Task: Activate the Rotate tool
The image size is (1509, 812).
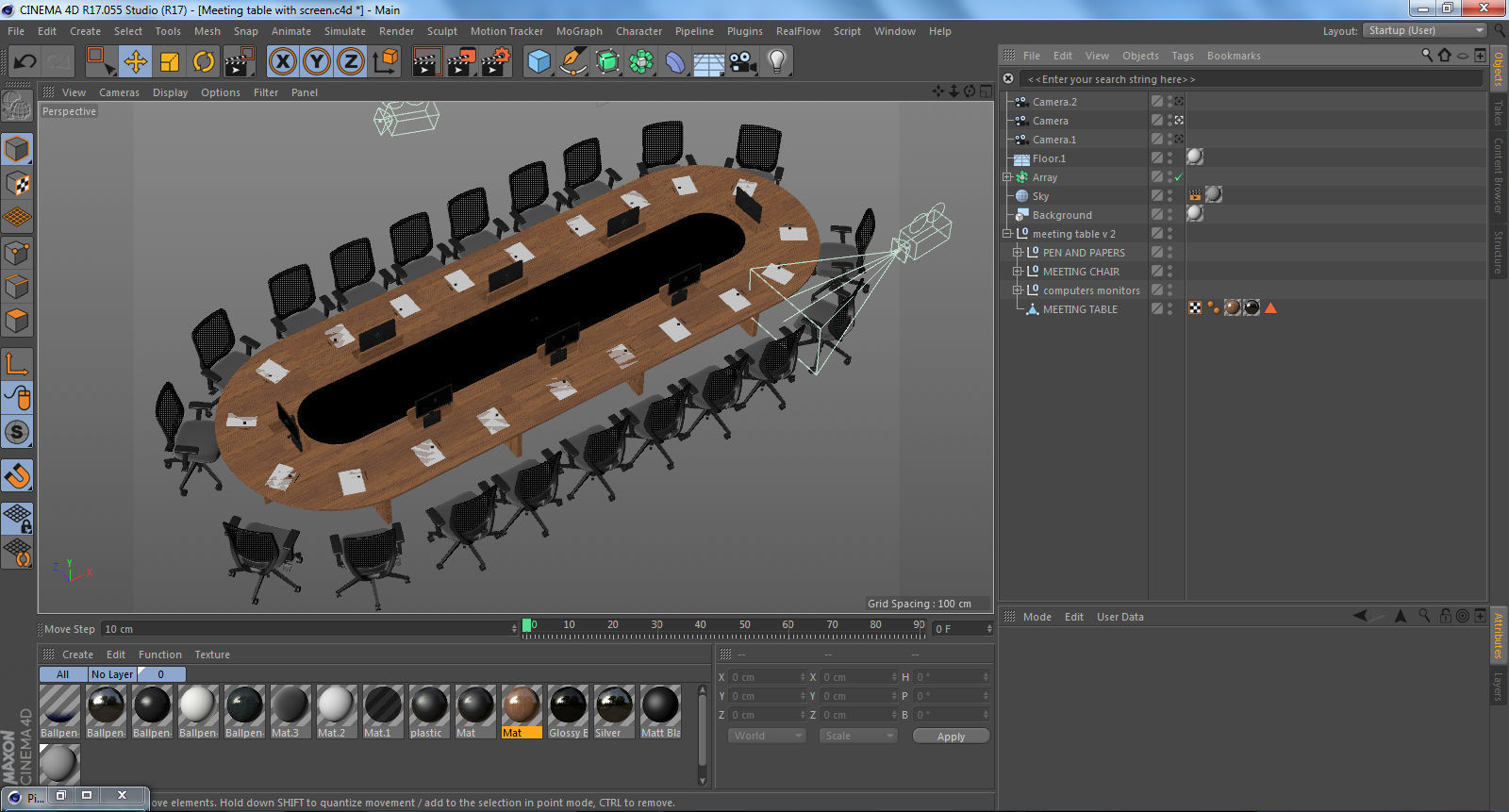Action: (x=204, y=62)
